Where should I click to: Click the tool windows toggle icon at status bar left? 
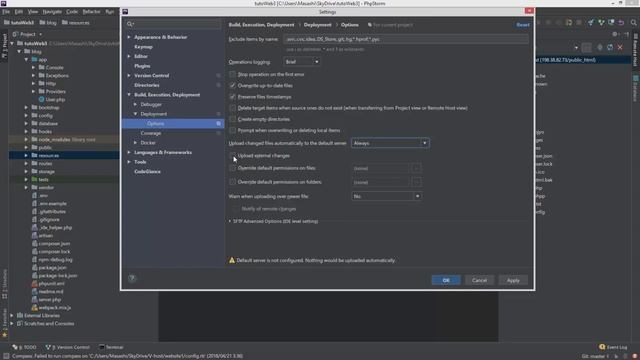tap(6, 356)
